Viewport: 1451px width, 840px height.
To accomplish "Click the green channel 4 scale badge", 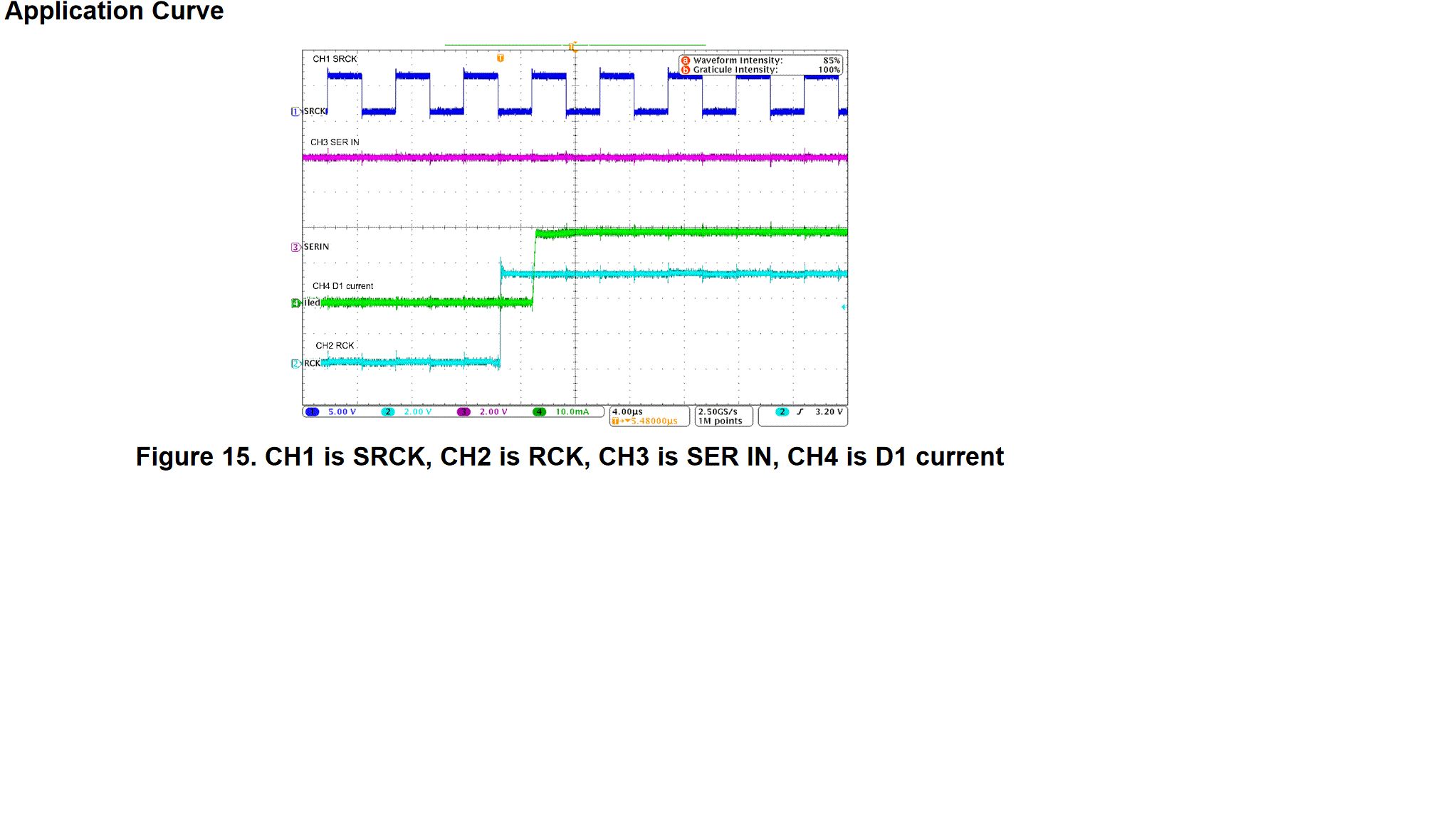I will coord(539,412).
